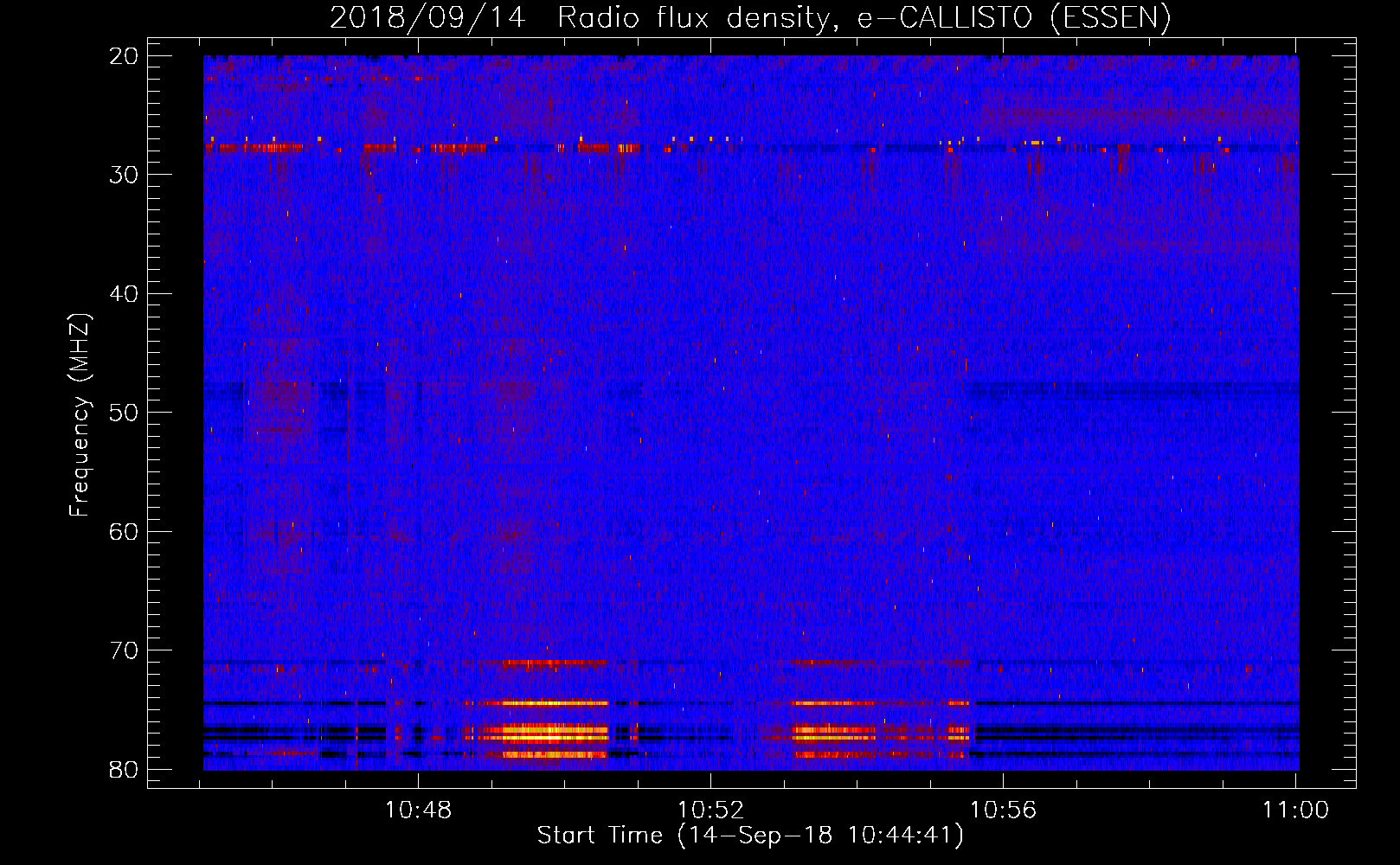The image size is (1400, 865).
Task: Click the 'Start Time (14-Sep-18 10:44:41)' label
Action: [x=750, y=836]
